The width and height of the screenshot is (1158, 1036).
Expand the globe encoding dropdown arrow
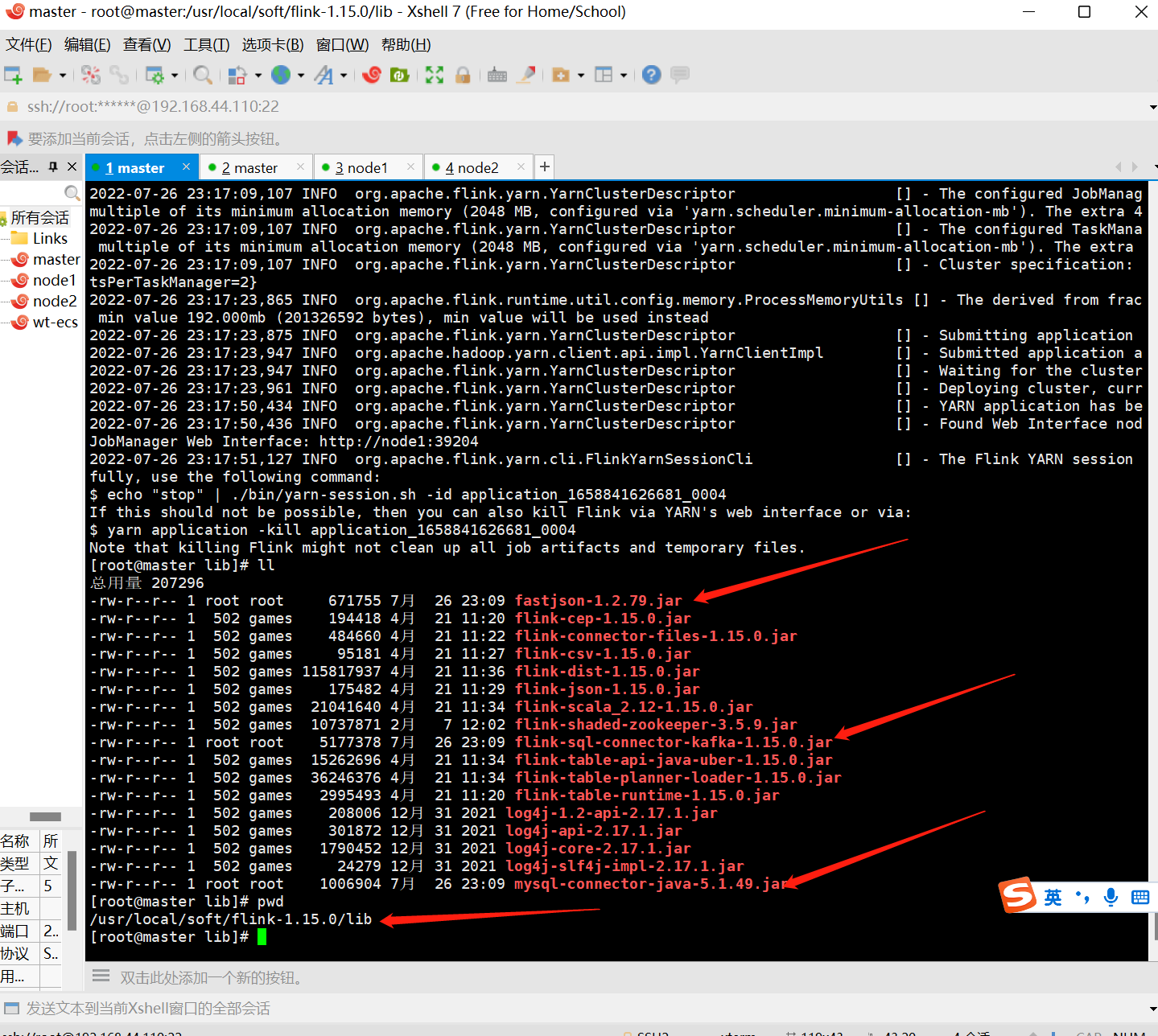301,76
